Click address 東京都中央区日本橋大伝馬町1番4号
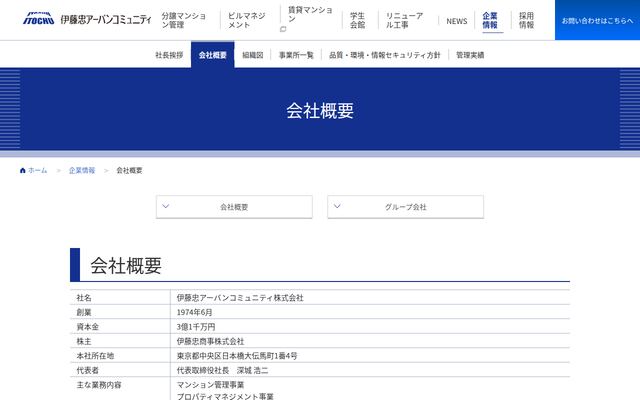This screenshot has width=640, height=400. pos(237,356)
